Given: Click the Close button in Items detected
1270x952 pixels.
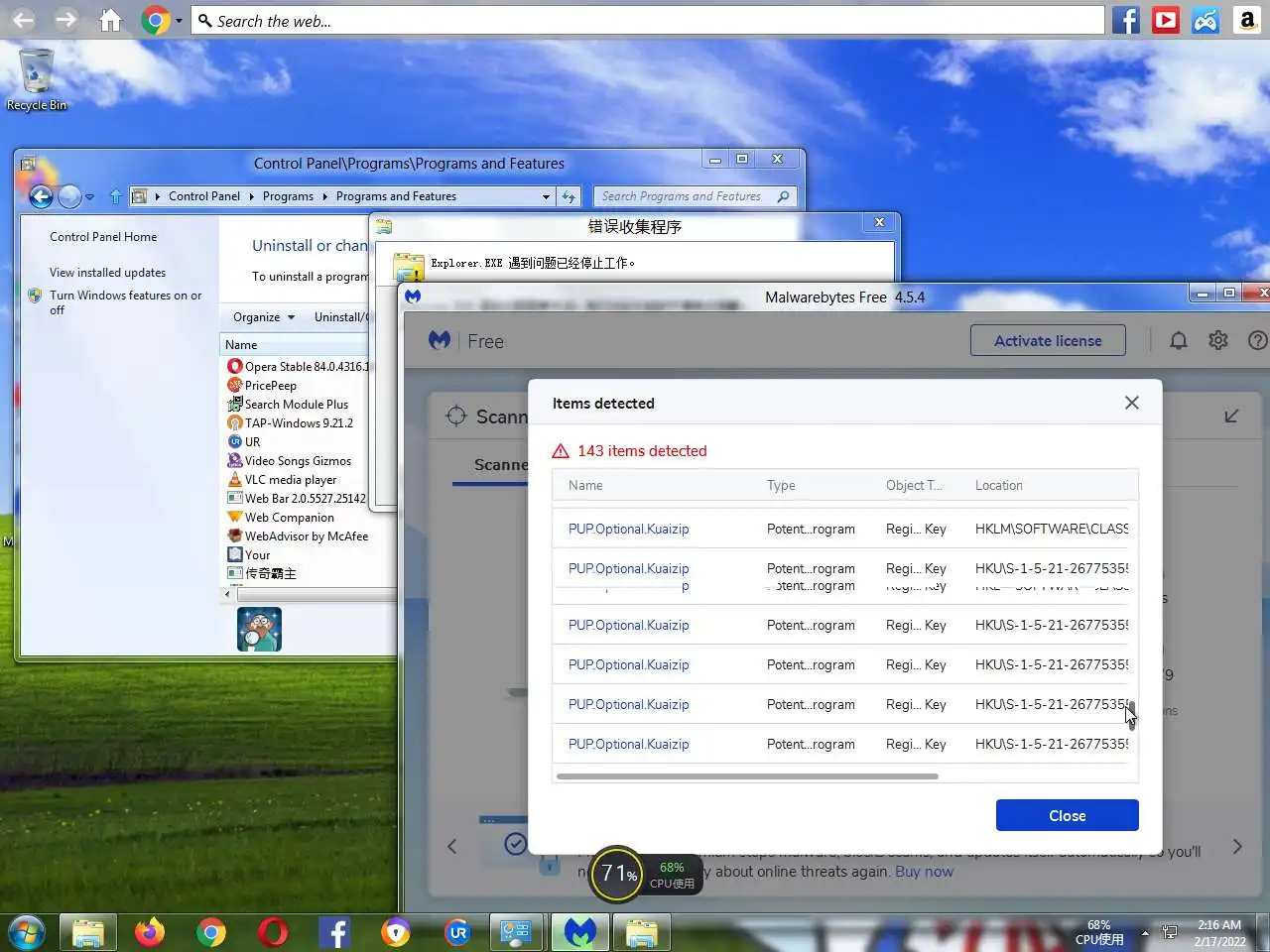Looking at the screenshot, I should (x=1067, y=815).
